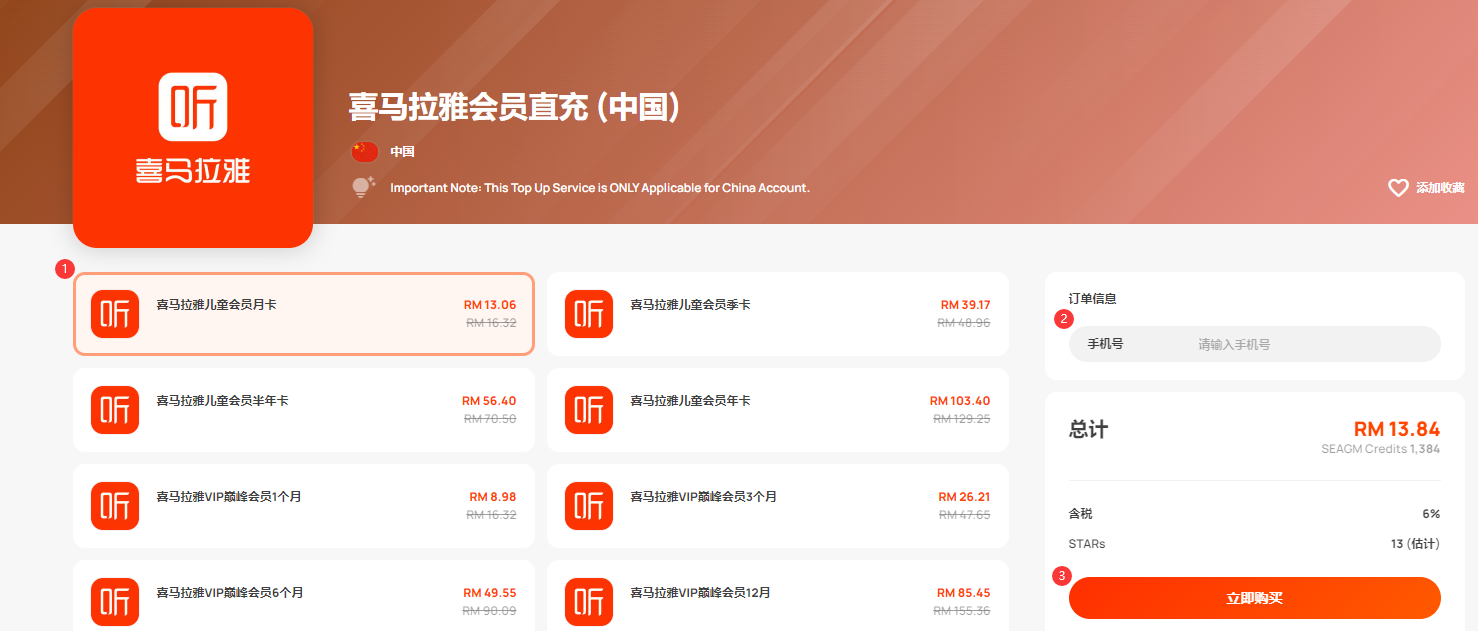Click struck-through price RM 129.25
1478x631 pixels.
[x=962, y=419]
